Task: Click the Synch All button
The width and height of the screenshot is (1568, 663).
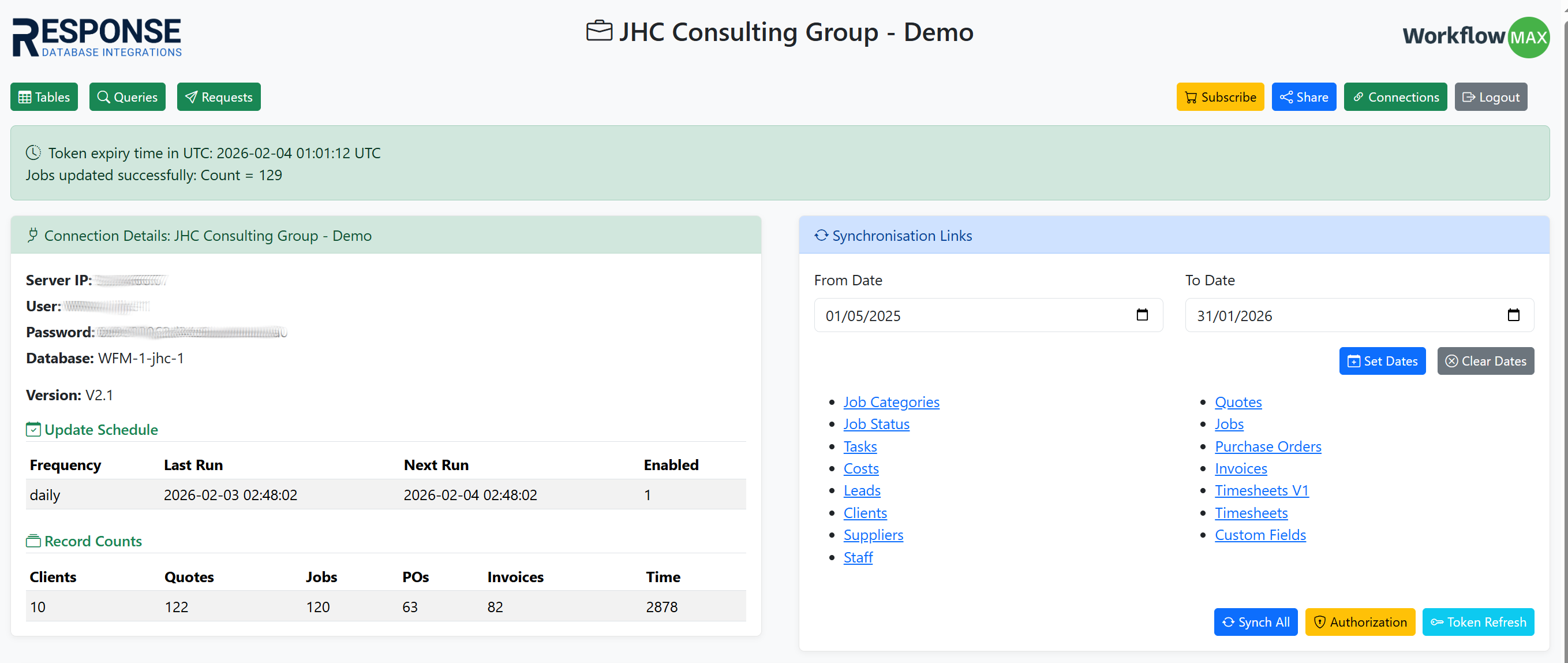Action: point(1255,621)
